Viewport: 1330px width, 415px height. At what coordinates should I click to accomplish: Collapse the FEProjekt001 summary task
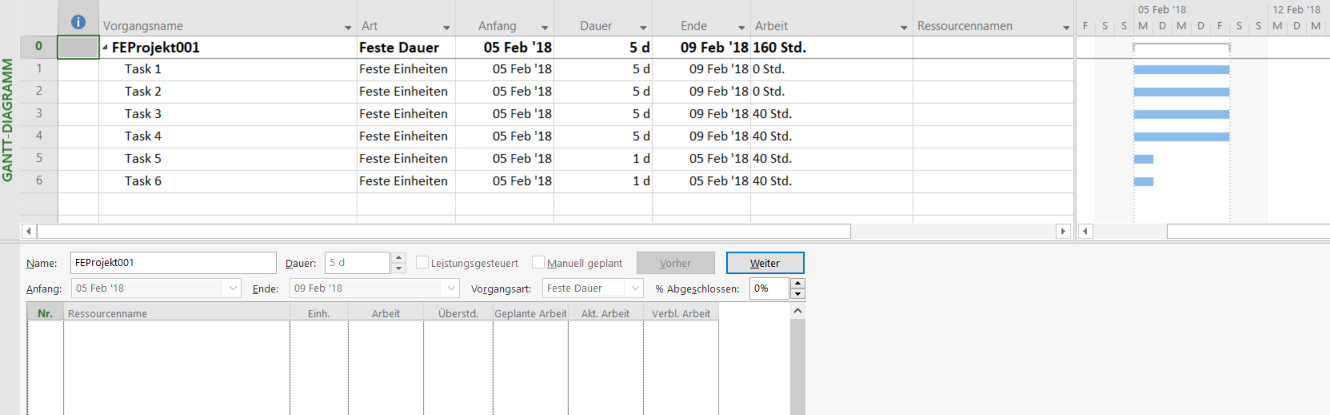[105, 48]
